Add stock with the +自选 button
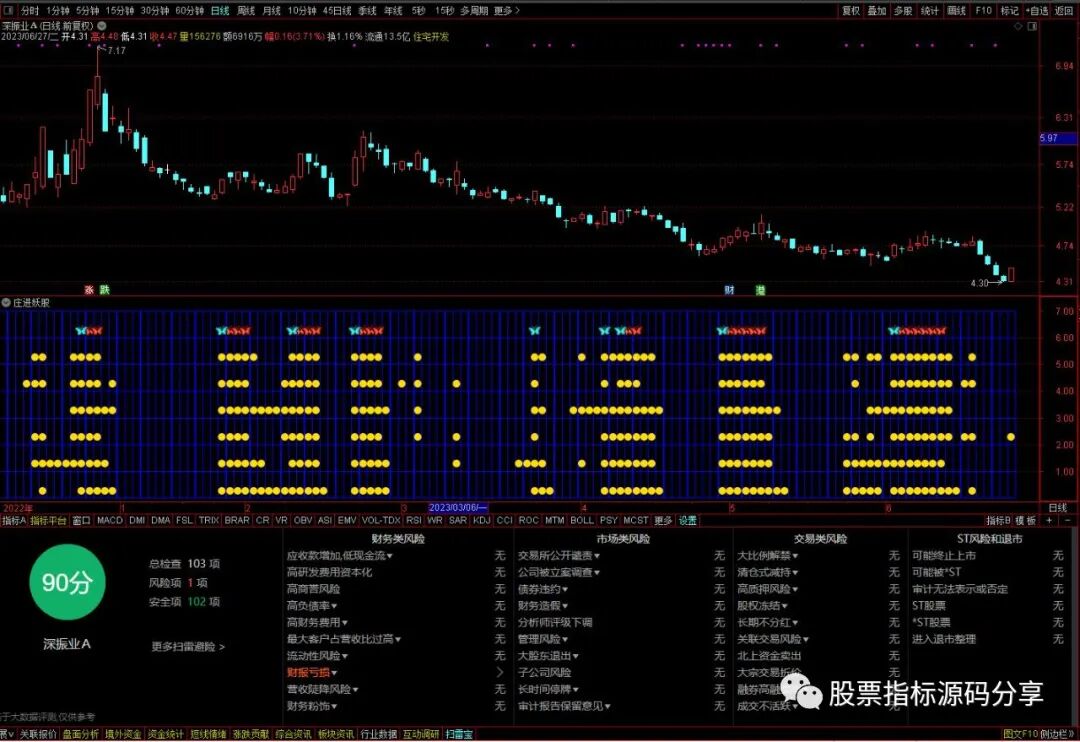Viewport: 1080px width, 742px height. pos(1037,10)
